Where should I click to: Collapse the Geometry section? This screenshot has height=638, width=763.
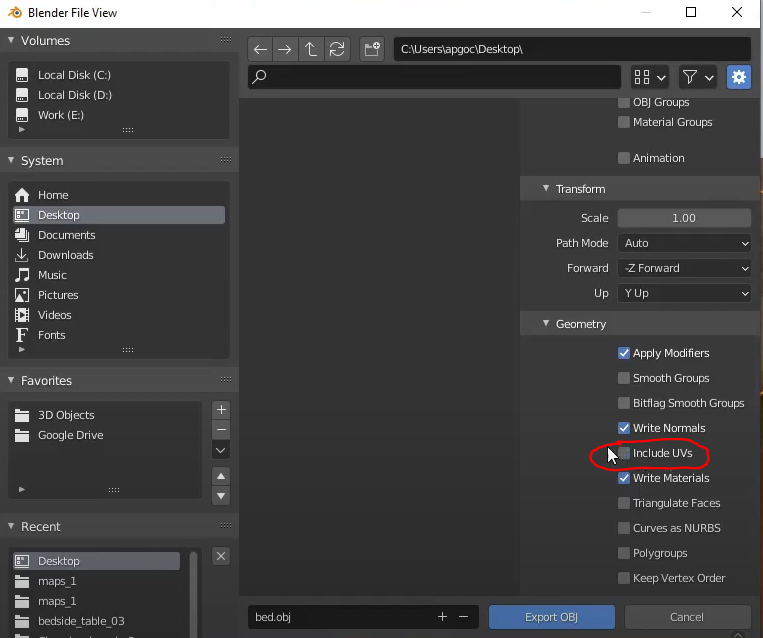(545, 324)
